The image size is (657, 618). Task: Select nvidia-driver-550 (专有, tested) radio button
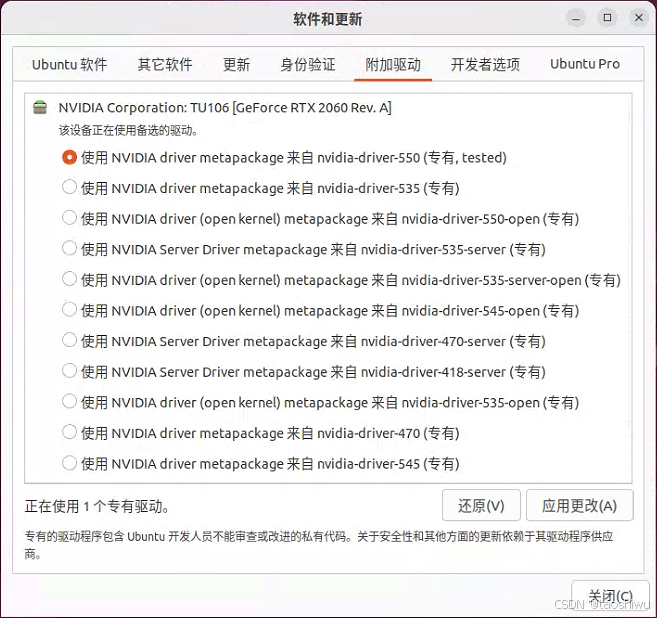click(x=69, y=158)
